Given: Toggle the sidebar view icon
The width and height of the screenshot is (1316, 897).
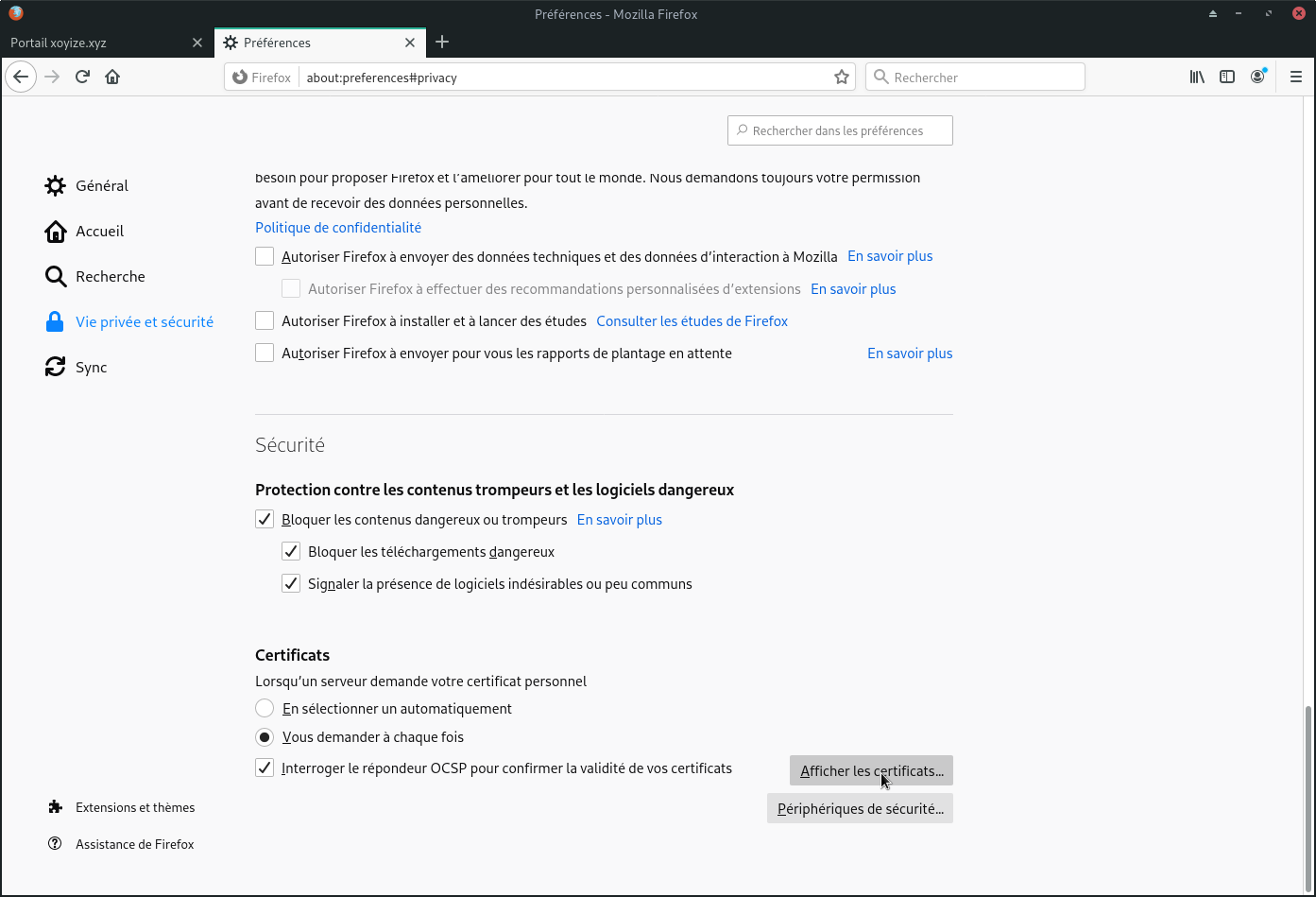Looking at the screenshot, I should [x=1227, y=77].
